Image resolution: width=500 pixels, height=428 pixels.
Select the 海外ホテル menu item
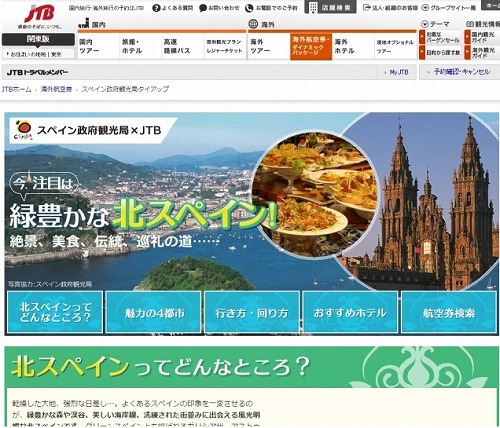(x=353, y=46)
